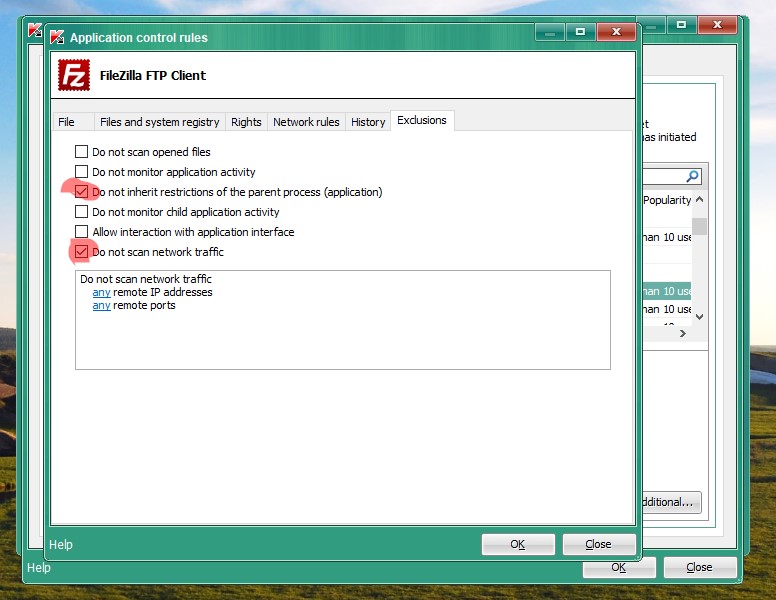Close the Application control rules window with X
This screenshot has width=776, height=600.
click(616, 32)
